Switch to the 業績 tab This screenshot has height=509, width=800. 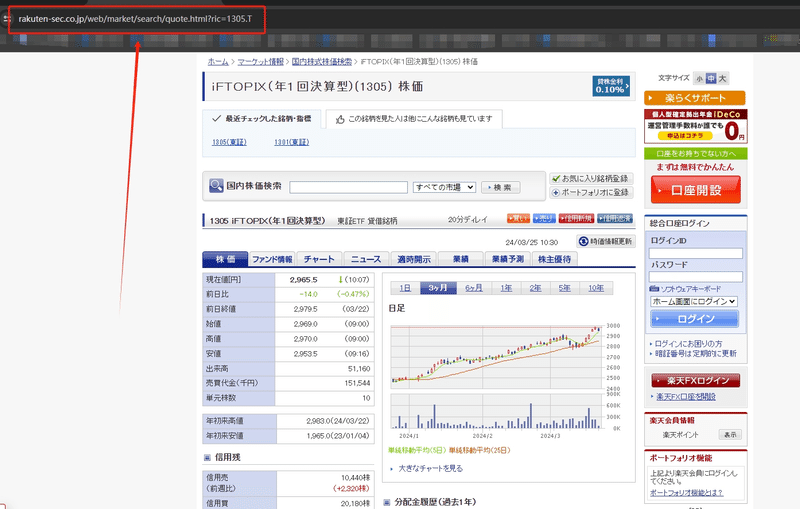460,259
